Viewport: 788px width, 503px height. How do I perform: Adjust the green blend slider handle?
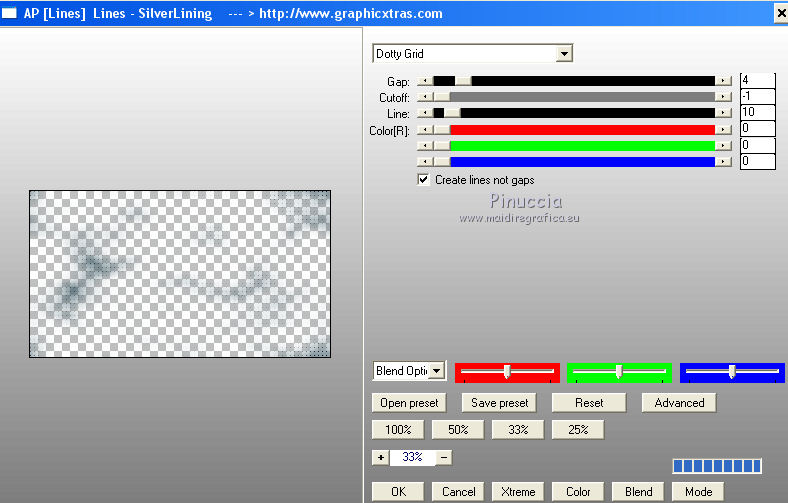click(x=619, y=371)
